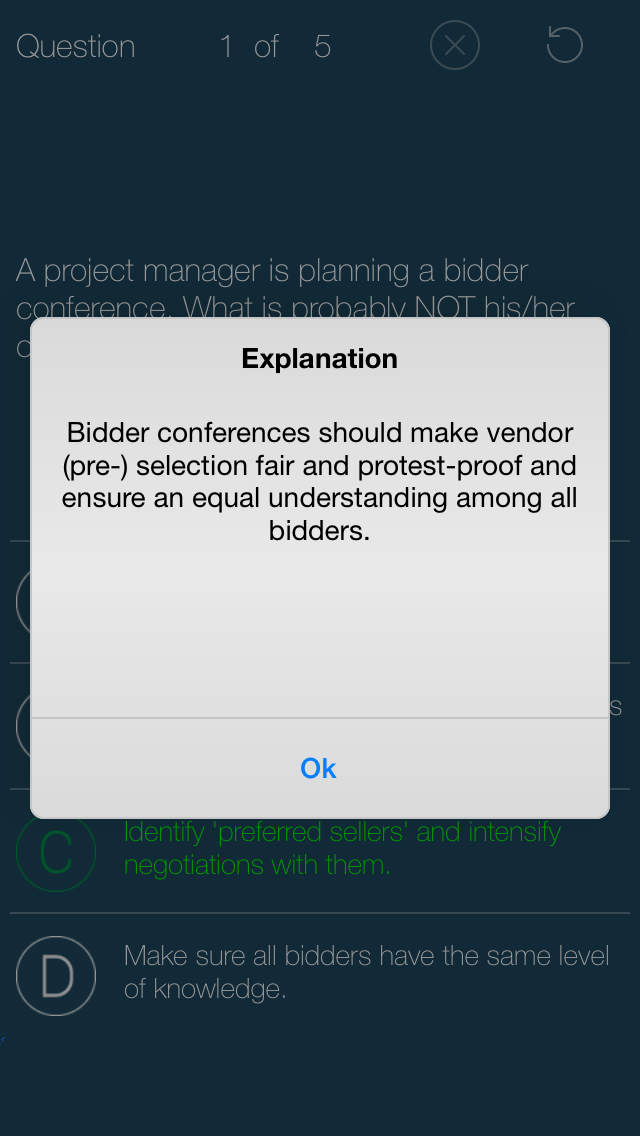Screen dimensions: 640x1136
Task: Dismiss the explanation with Ok
Action: click(x=319, y=768)
